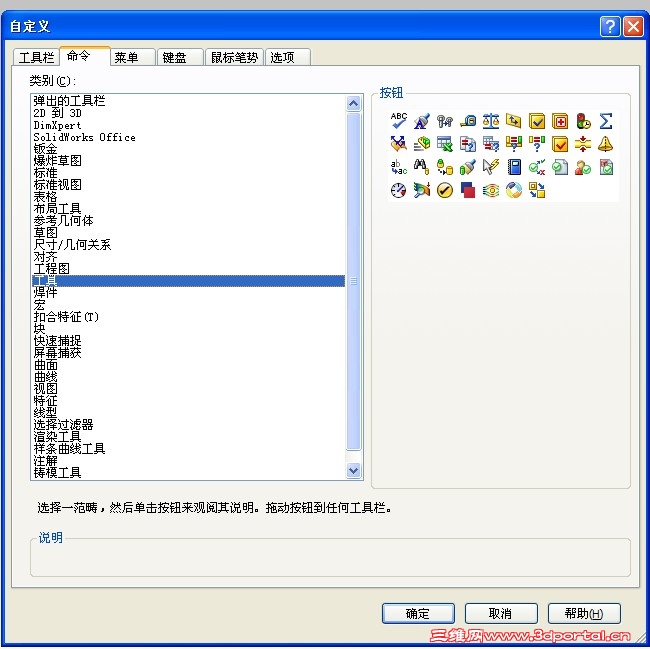Click the table with green Excel mark icon
Viewport: 650px width, 649px height.
click(x=445, y=144)
